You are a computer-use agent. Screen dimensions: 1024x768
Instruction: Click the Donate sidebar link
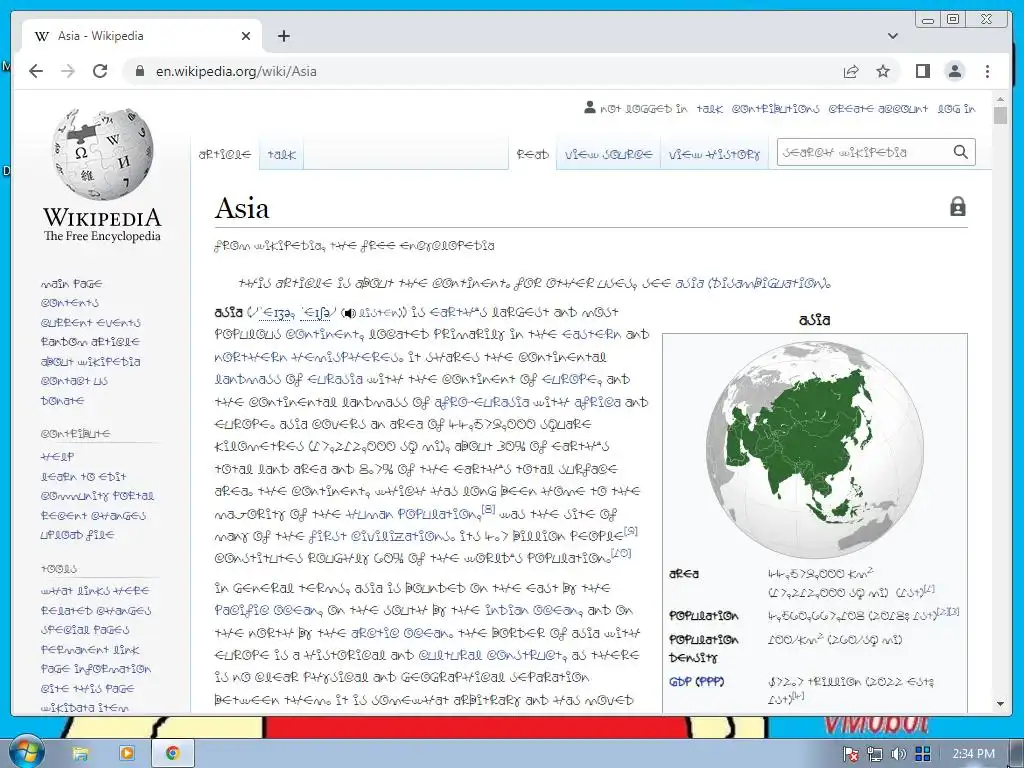(x=62, y=400)
